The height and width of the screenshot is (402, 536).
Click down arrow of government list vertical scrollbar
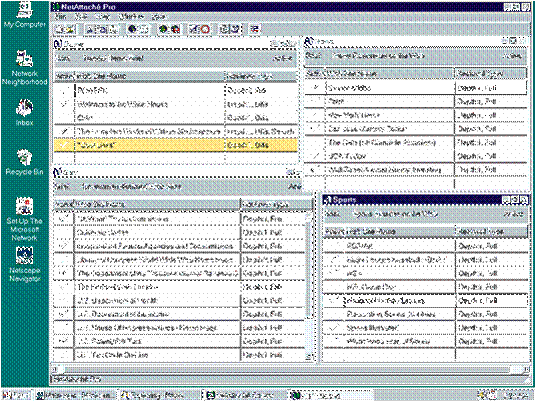(309, 356)
